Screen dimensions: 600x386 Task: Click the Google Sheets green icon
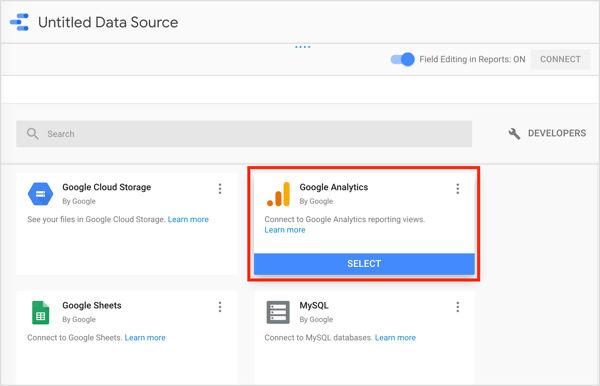click(x=41, y=313)
